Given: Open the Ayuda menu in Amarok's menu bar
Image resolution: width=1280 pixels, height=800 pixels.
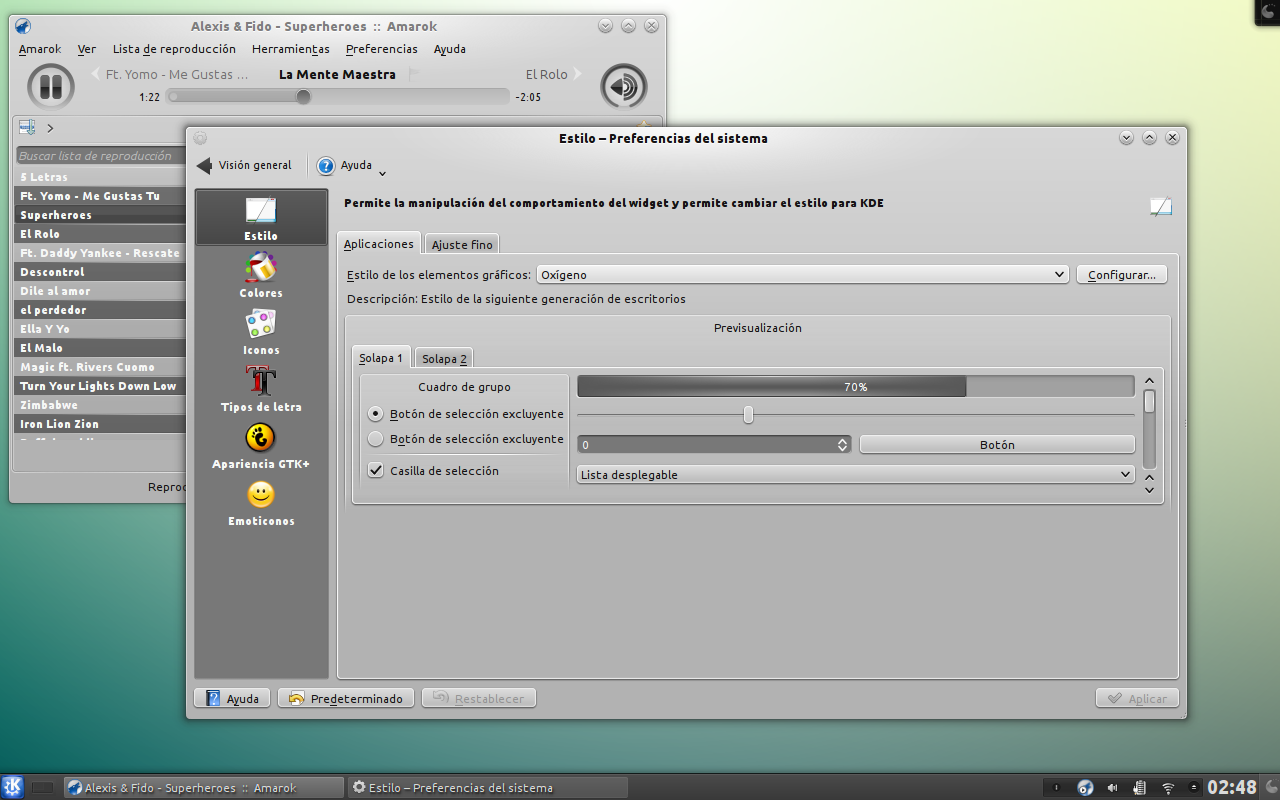Looking at the screenshot, I should tap(450, 49).
